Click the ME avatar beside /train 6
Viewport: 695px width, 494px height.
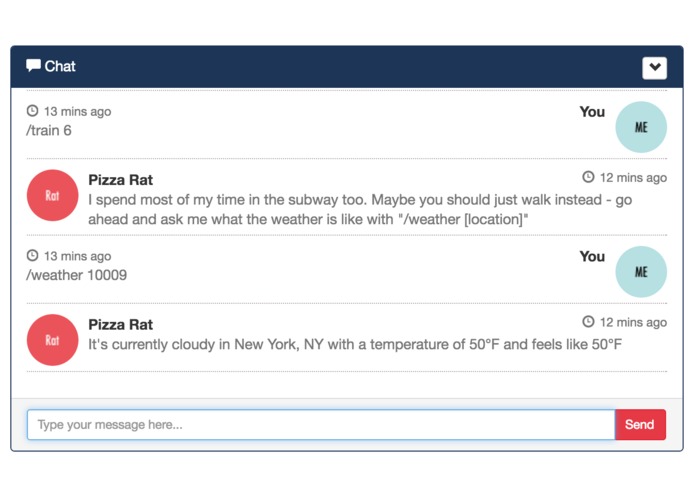(641, 127)
